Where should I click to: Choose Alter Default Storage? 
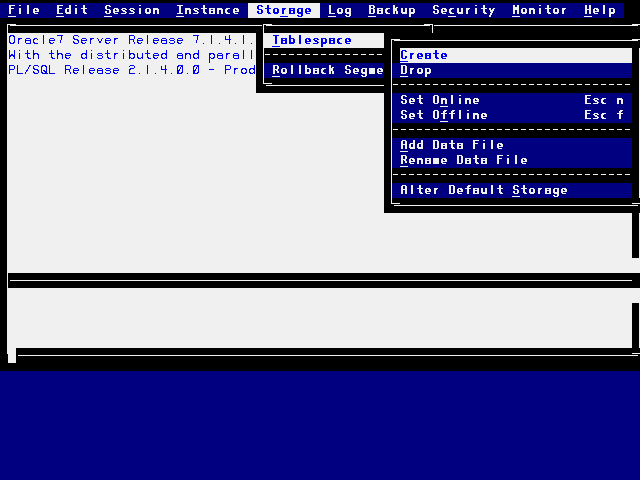click(x=484, y=190)
